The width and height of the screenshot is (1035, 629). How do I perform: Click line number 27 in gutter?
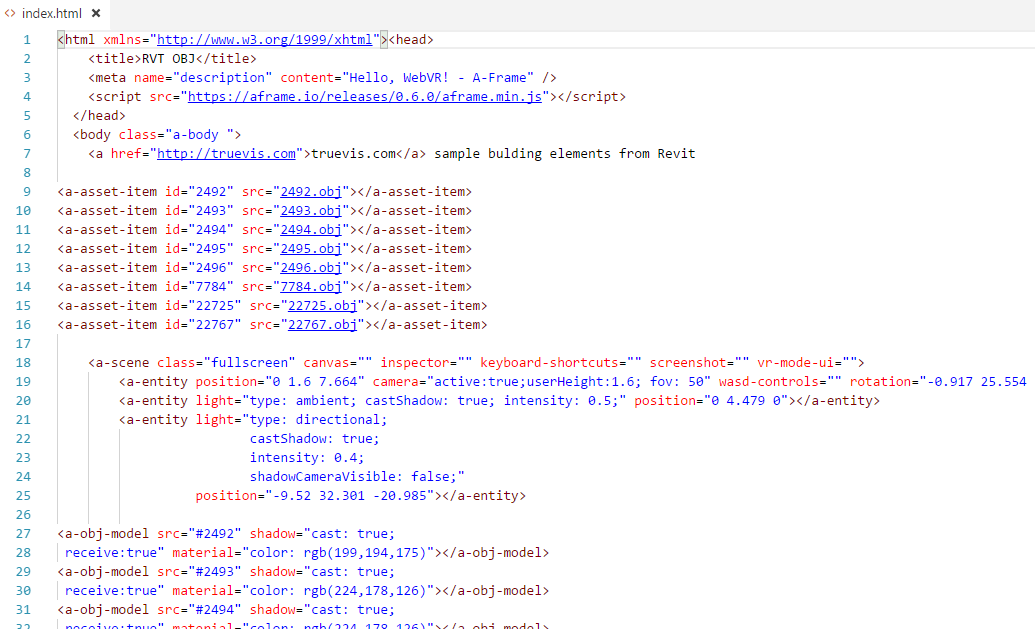tap(23, 533)
